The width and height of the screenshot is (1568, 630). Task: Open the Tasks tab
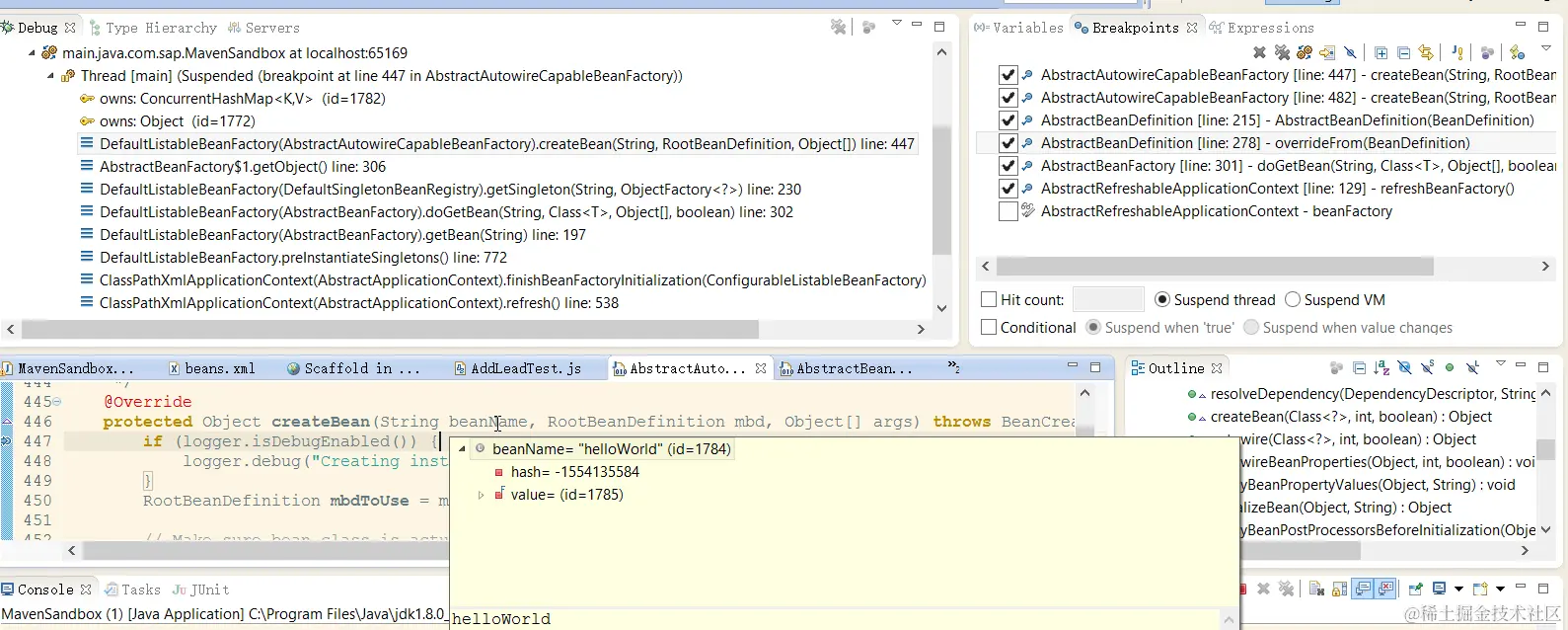[x=132, y=590]
